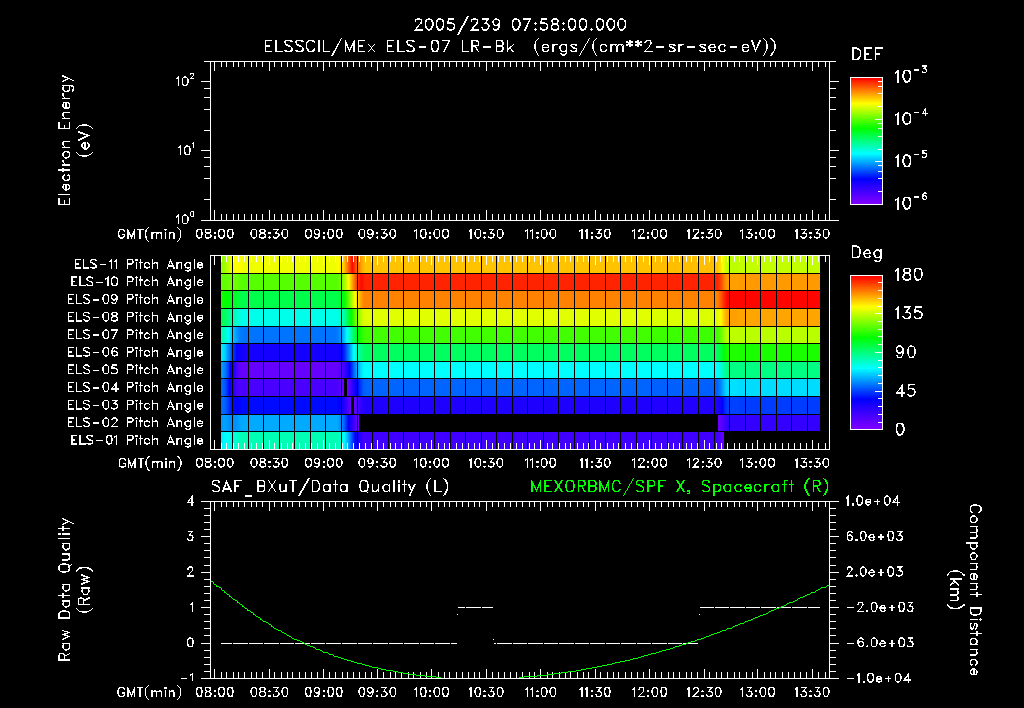The height and width of the screenshot is (708, 1024).
Task: Click the SAF_BXuT/Data Quality (L) legend text
Action: (330, 487)
